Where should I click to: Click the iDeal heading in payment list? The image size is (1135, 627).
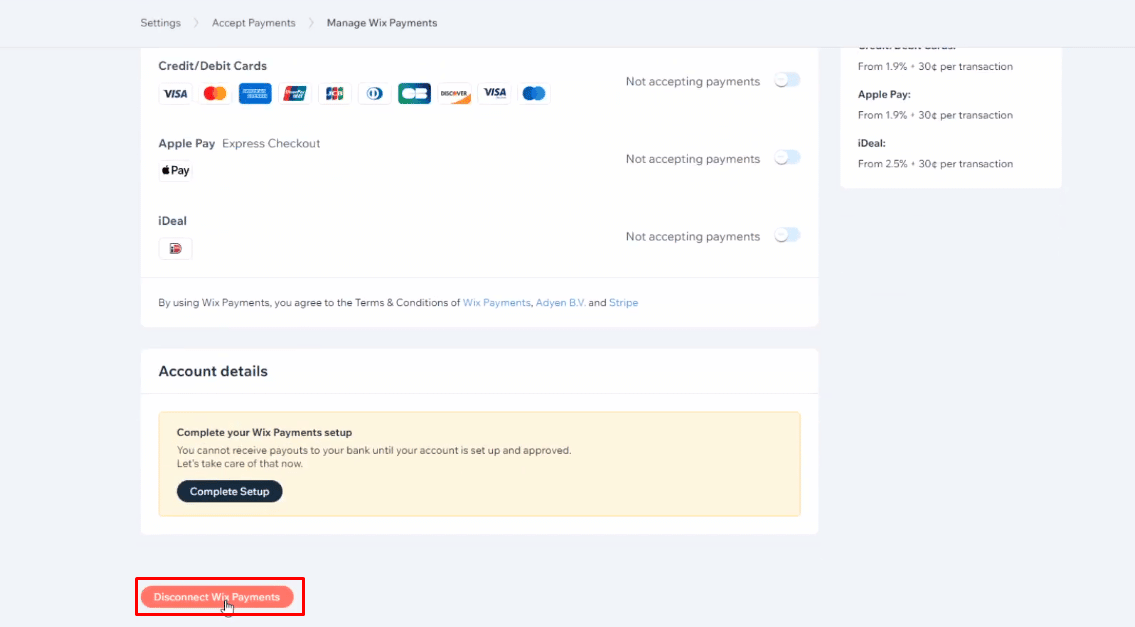[172, 221]
